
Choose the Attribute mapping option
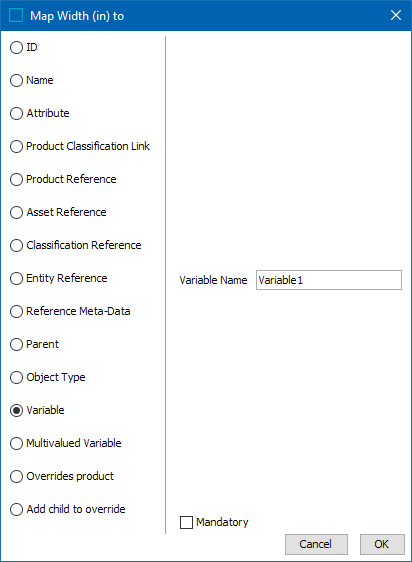[x=16, y=113]
